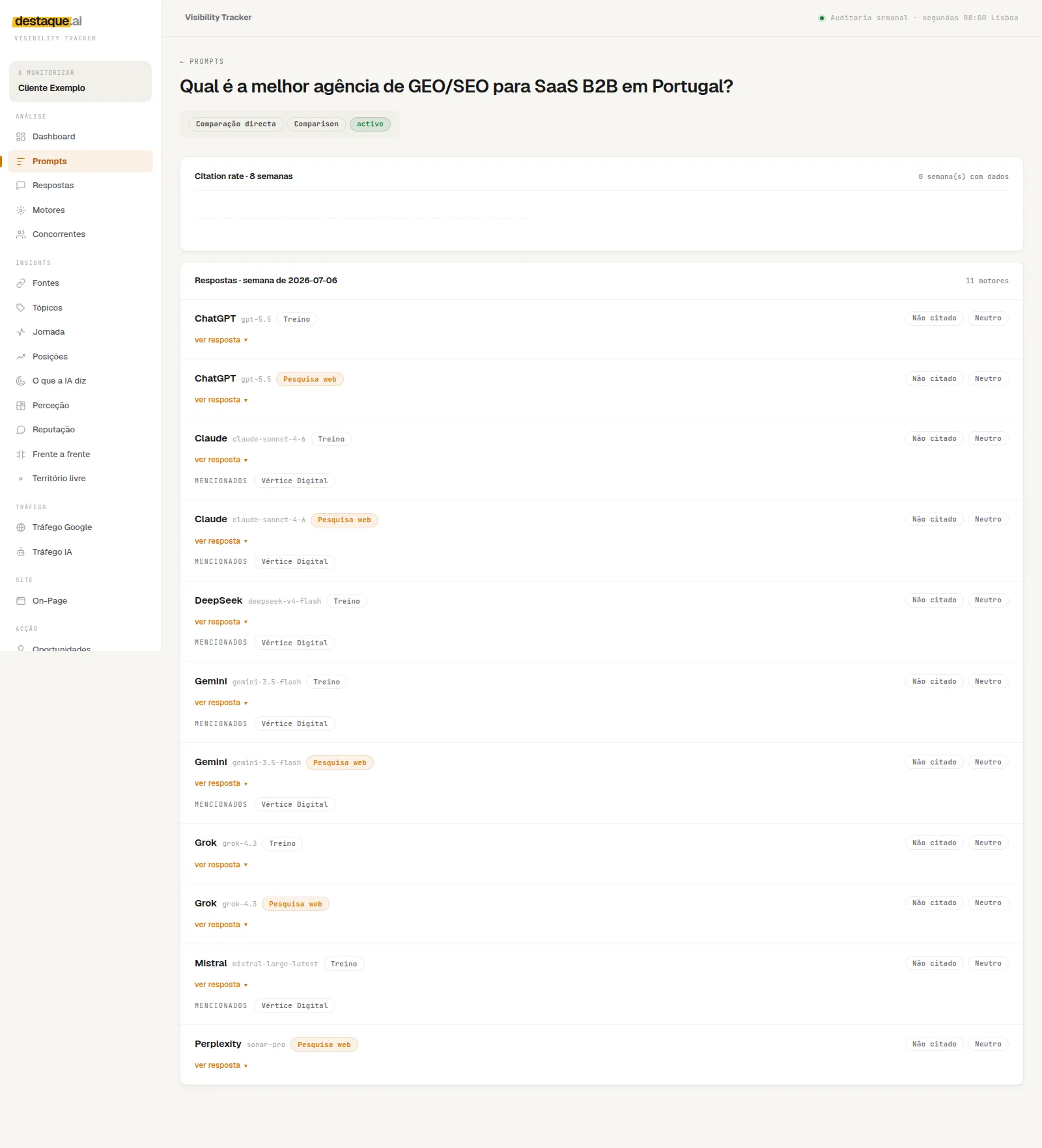The image size is (1042, 1148).
Task: Click 'gemini-3.5-flash' label on Pesquisa web row
Action: [x=267, y=763]
